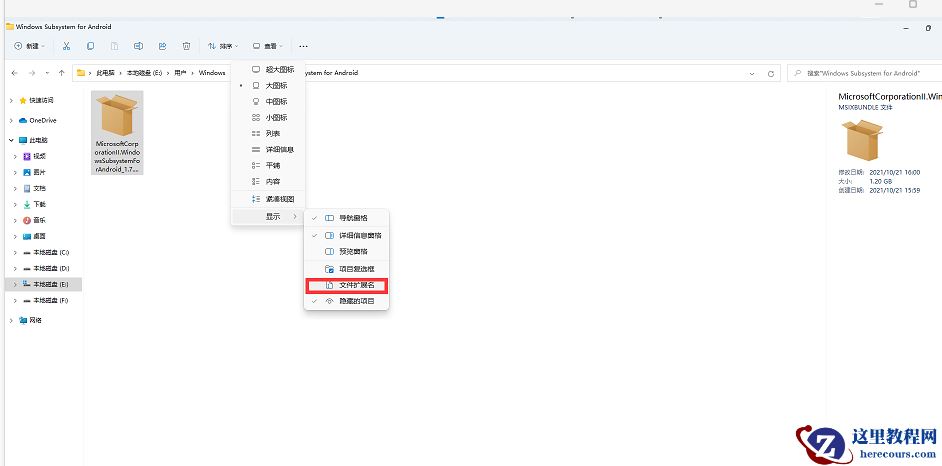Expand the 网络 tree node
Image resolution: width=942 pixels, height=466 pixels.
11,321
